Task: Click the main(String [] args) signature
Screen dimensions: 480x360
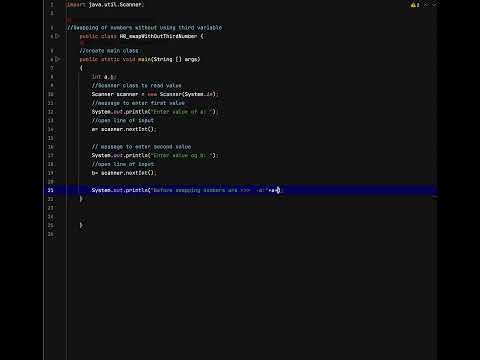Action: click(x=169, y=59)
